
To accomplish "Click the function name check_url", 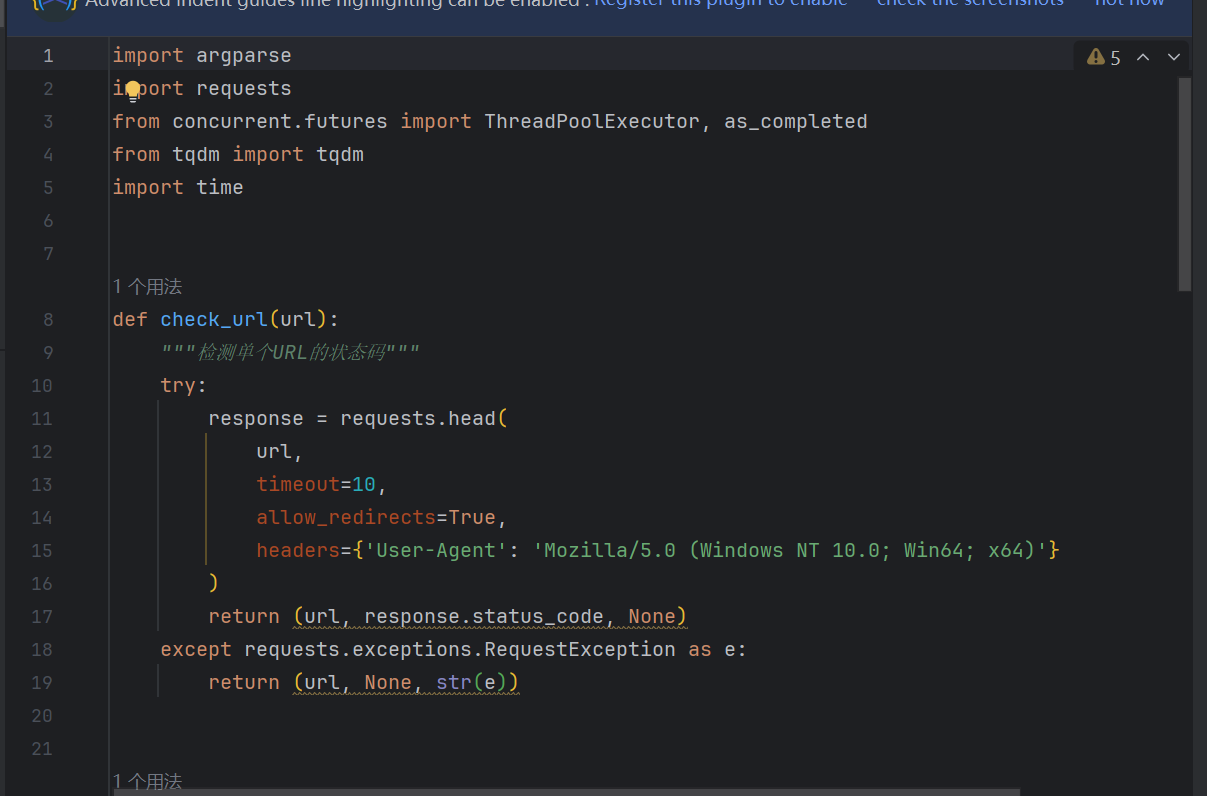I will pyautogui.click(x=214, y=320).
